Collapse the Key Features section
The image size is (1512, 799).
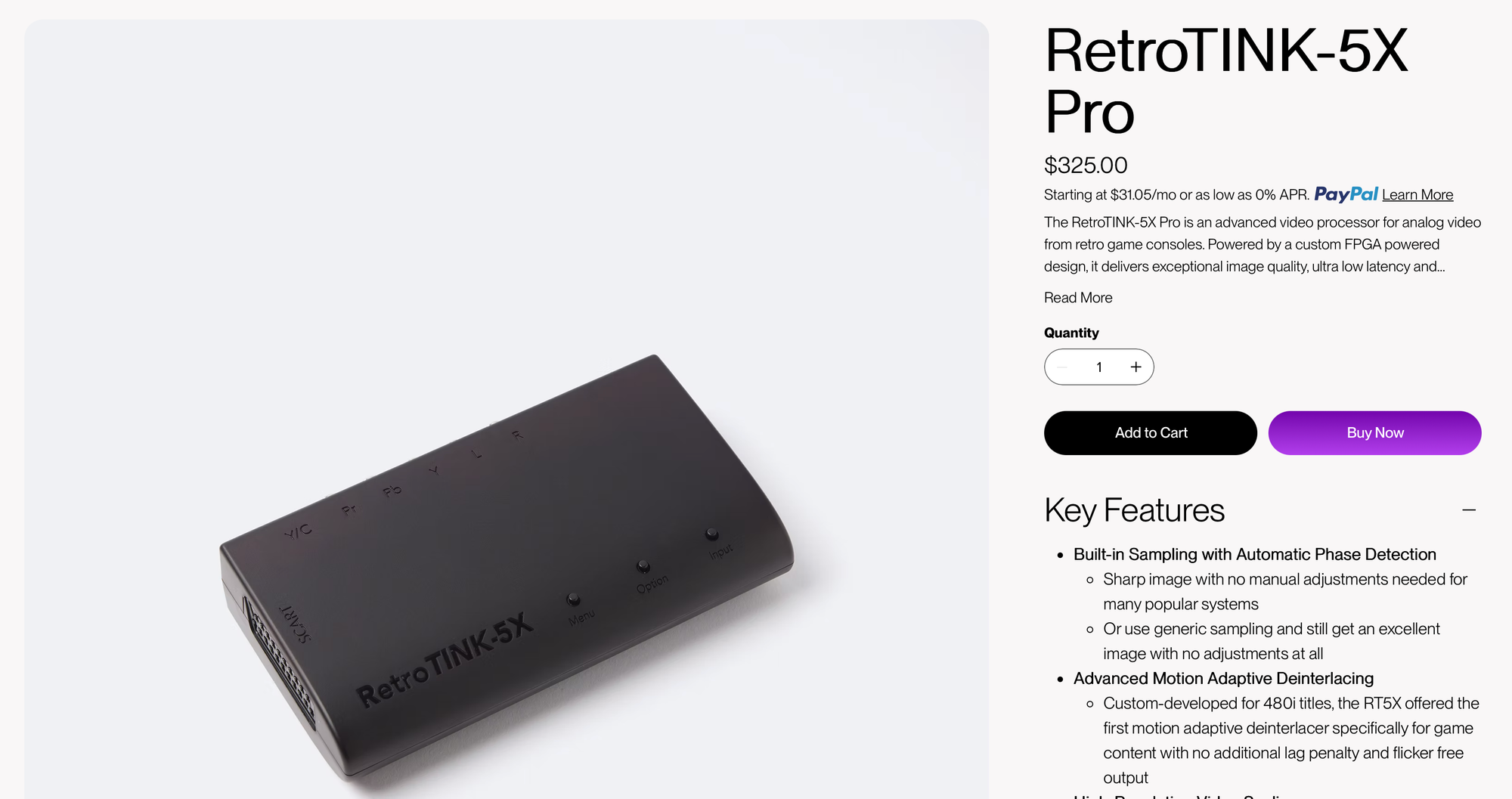click(x=1469, y=510)
